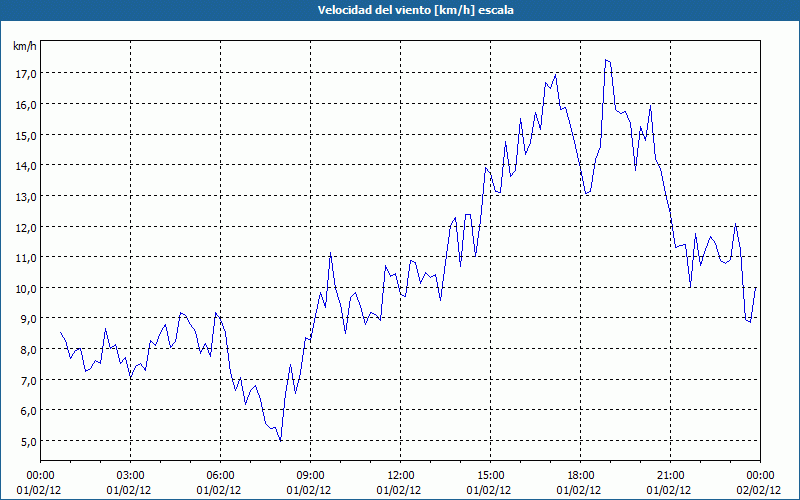Image resolution: width=800 pixels, height=500 pixels.
Task: Click the '00:00' time label above '01/02/12'
Action: tap(40, 476)
